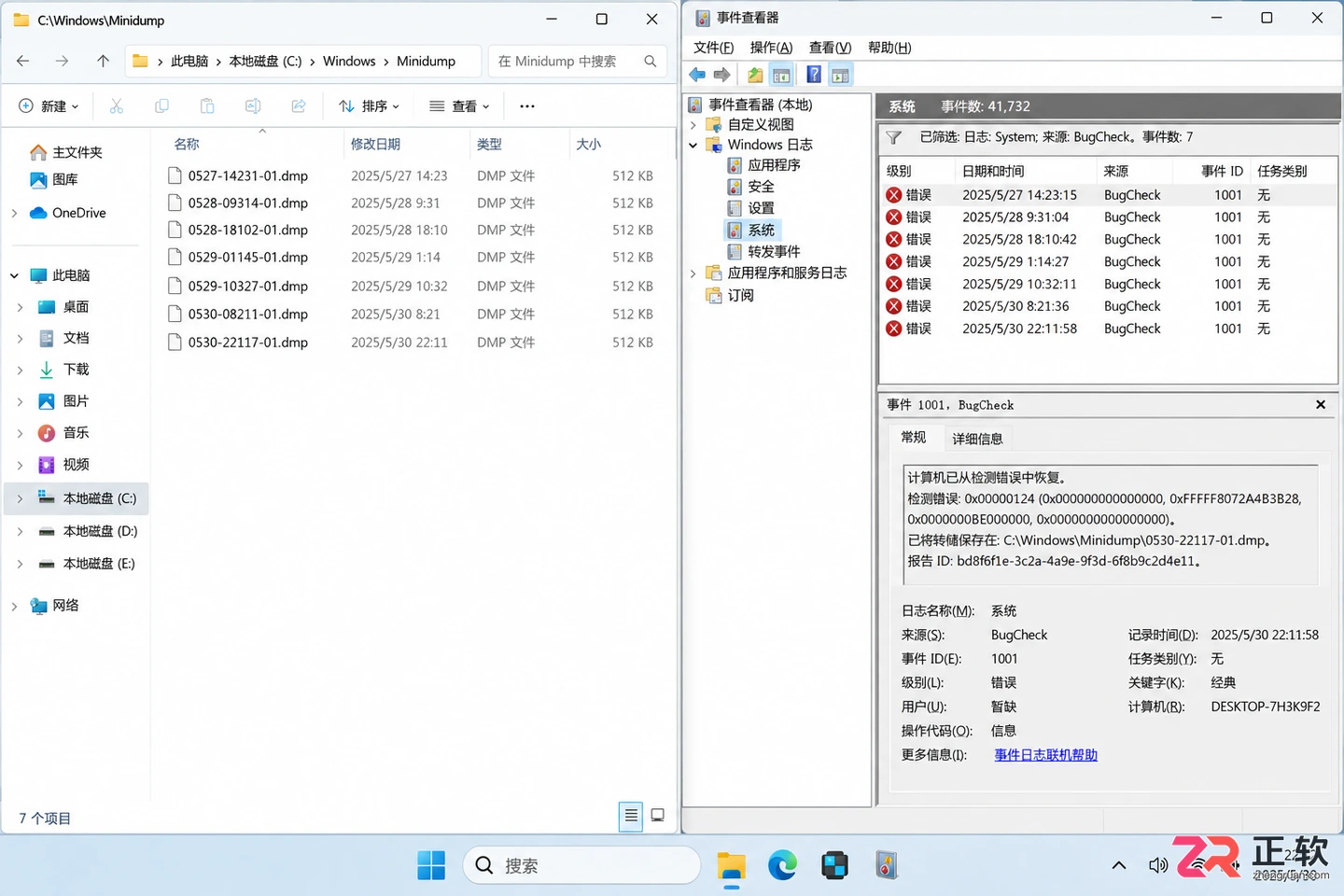Select the 常规 tab in event details
This screenshot has width=1344, height=896.
[x=913, y=438]
